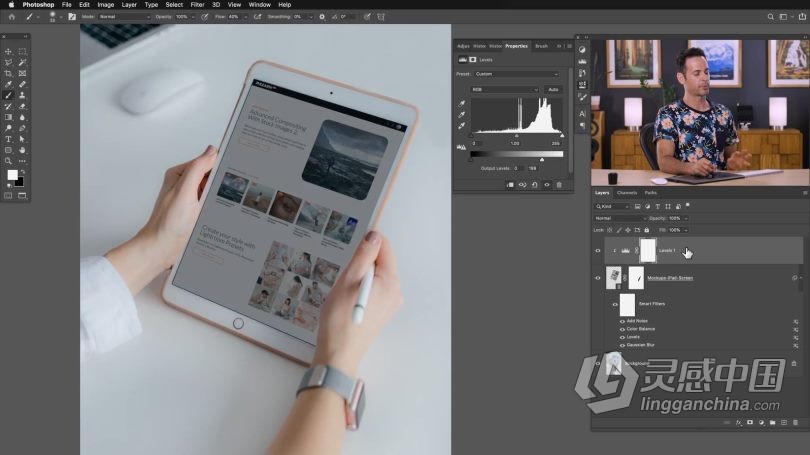Open the brush preset picker arrow
Viewport: 810px width, 455px height.
click(x=61, y=17)
